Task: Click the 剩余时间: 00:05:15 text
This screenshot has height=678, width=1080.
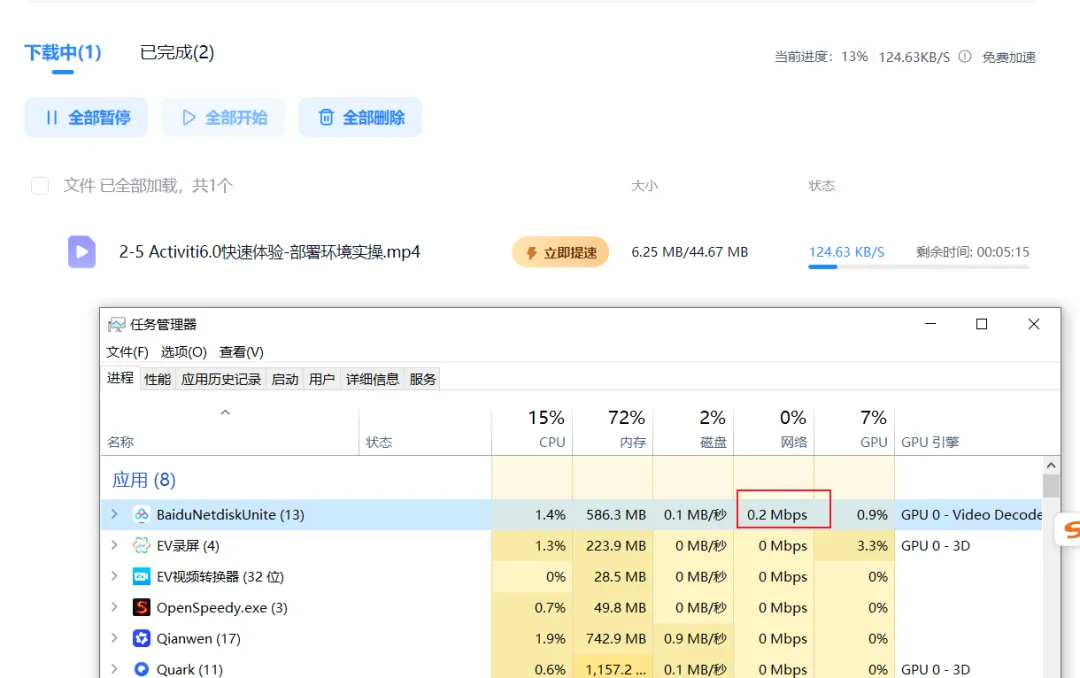Action: click(973, 252)
